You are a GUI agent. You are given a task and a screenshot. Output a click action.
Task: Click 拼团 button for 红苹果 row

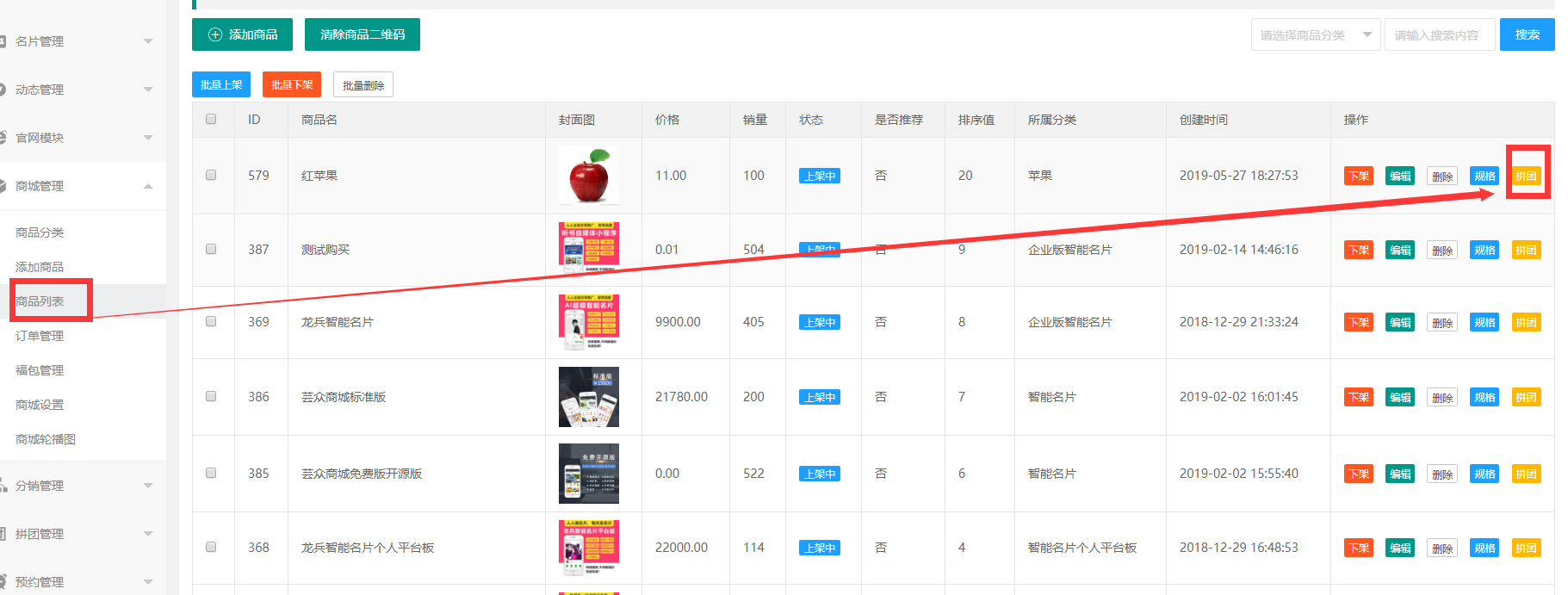click(1526, 177)
